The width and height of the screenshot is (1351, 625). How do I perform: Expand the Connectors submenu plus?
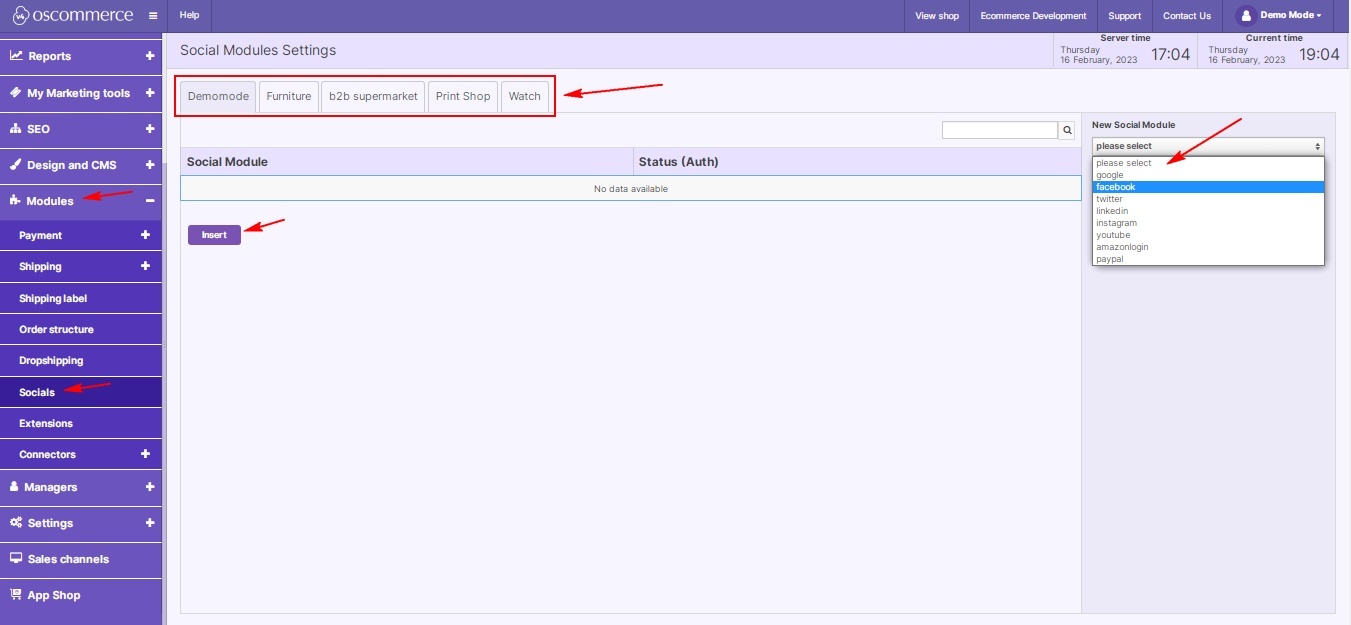click(x=145, y=454)
